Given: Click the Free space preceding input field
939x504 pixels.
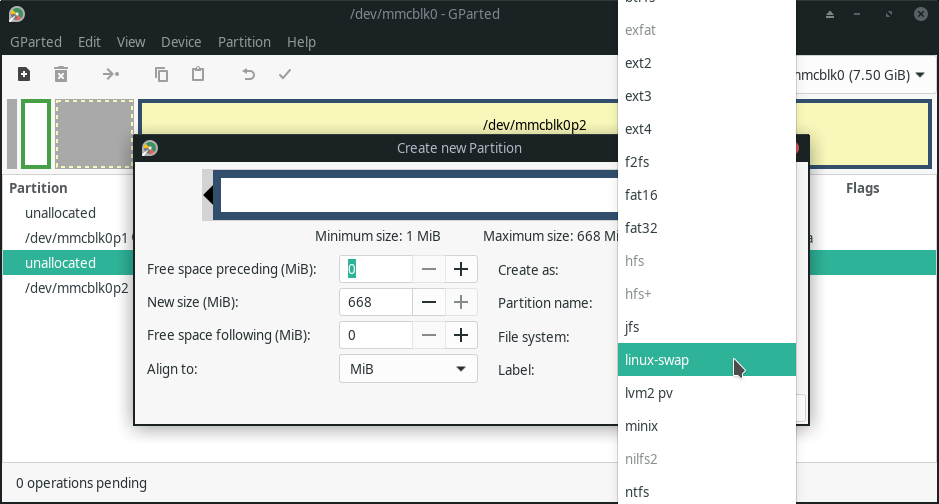Looking at the screenshot, I should click(x=376, y=269).
